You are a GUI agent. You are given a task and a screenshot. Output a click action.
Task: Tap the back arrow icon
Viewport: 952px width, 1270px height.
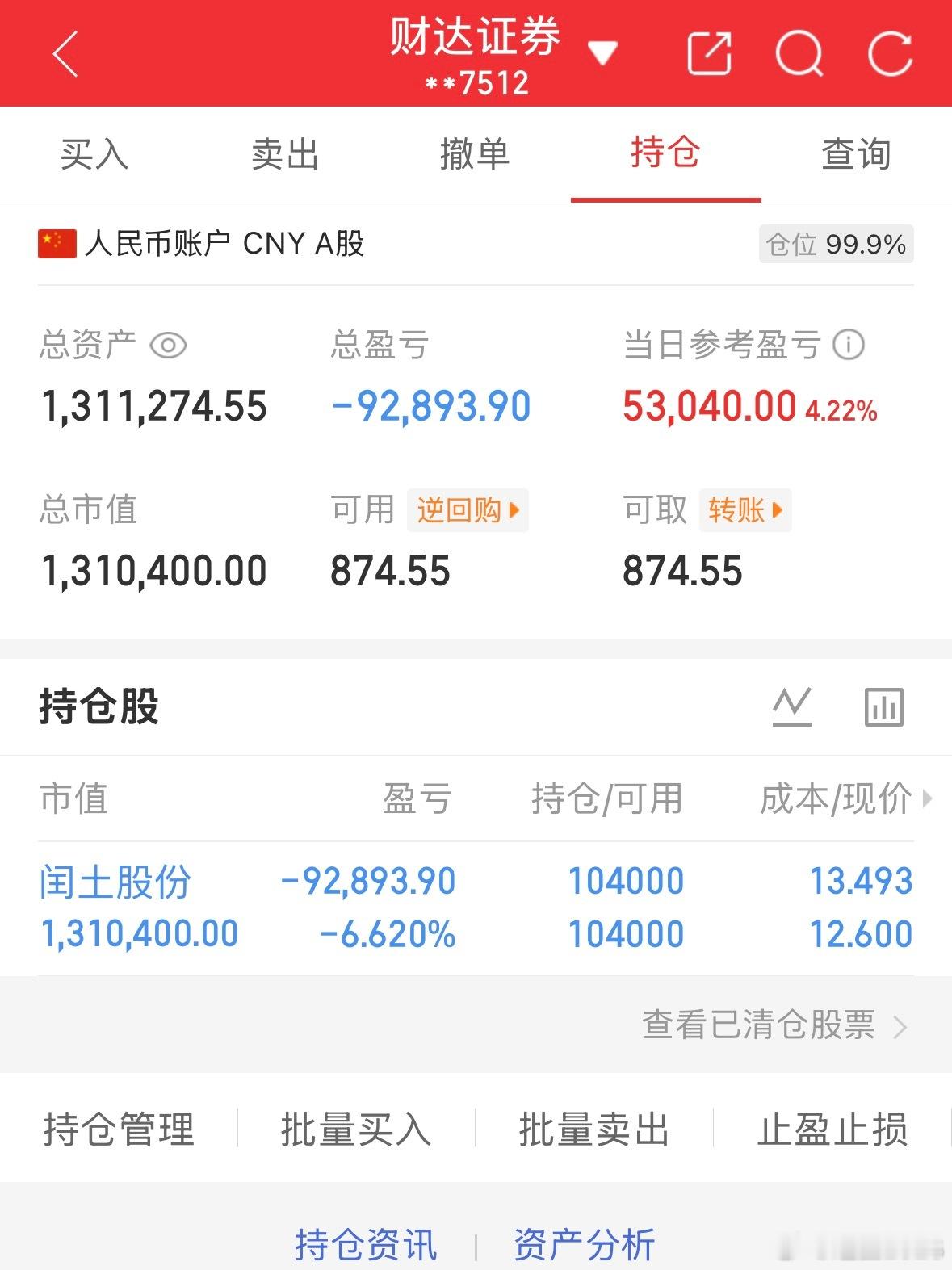pos(65,54)
